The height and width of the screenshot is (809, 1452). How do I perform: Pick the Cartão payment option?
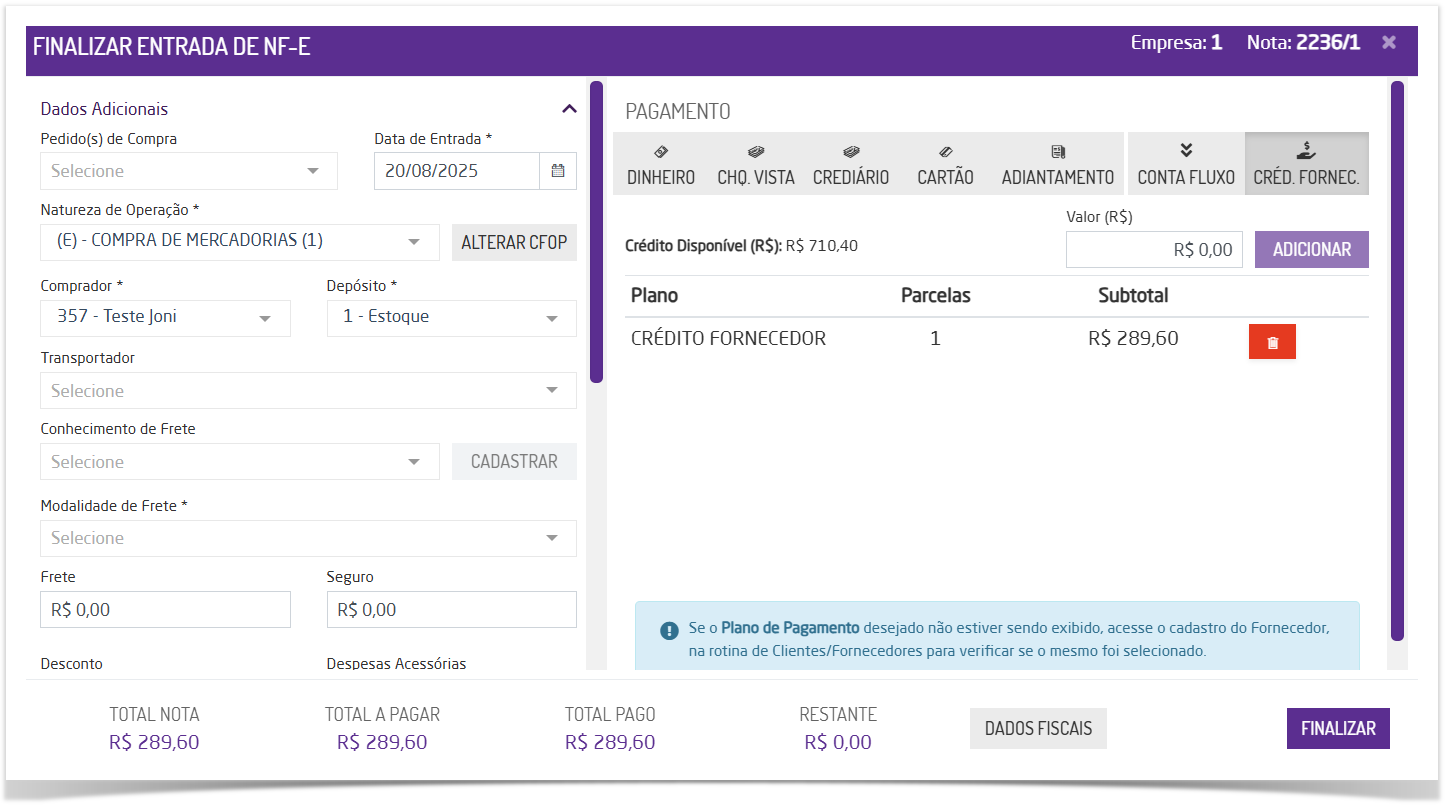pyautogui.click(x=945, y=164)
